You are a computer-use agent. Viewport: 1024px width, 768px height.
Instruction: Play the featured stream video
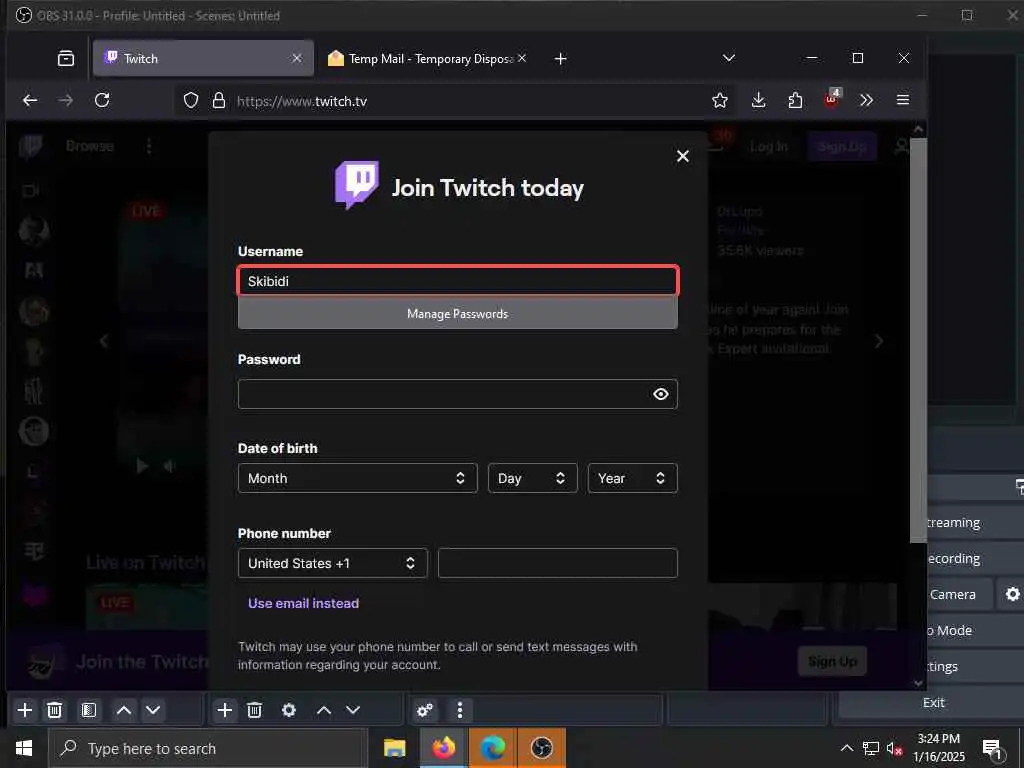[142, 466]
